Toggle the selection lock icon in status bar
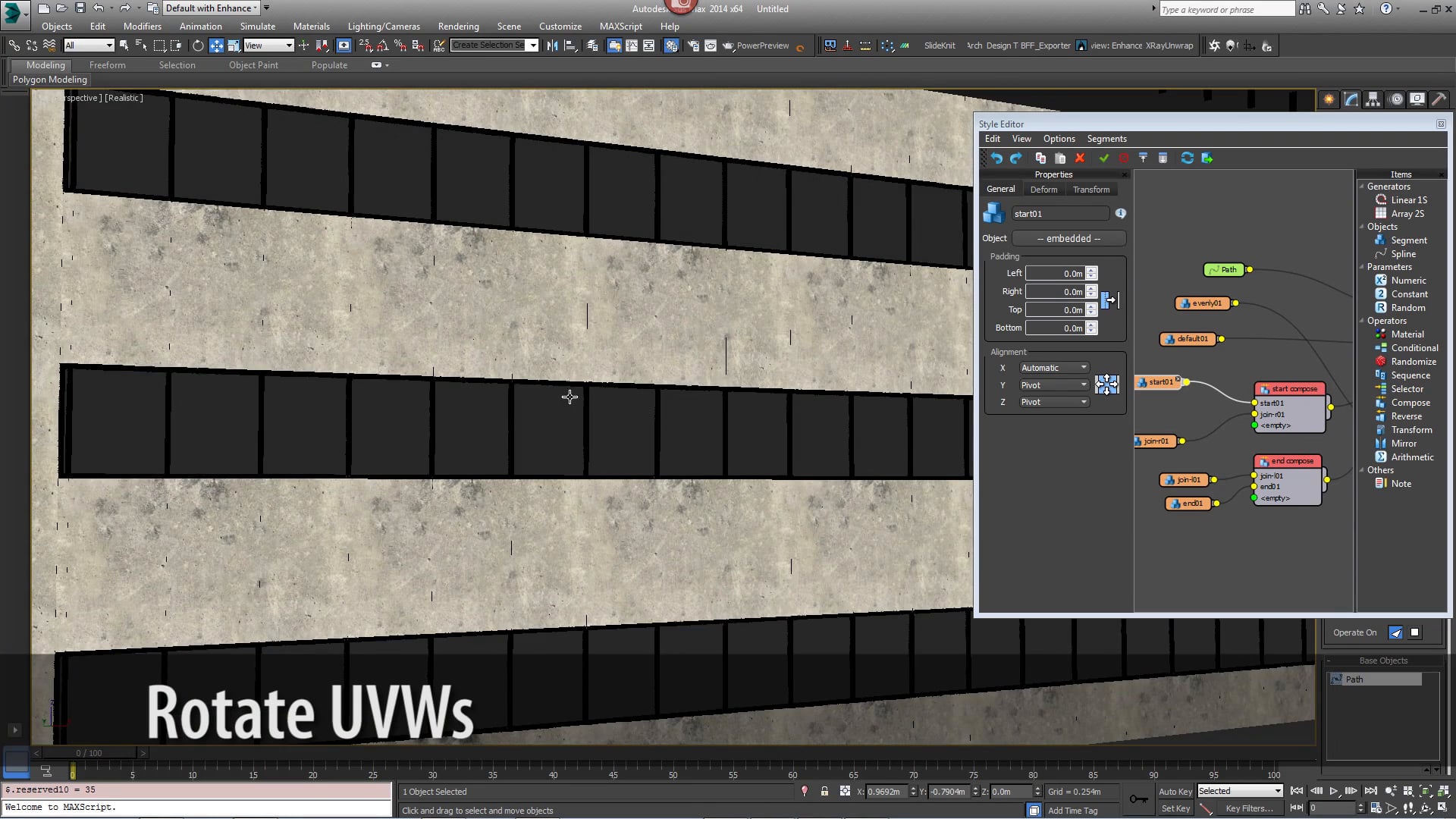 pyautogui.click(x=824, y=791)
